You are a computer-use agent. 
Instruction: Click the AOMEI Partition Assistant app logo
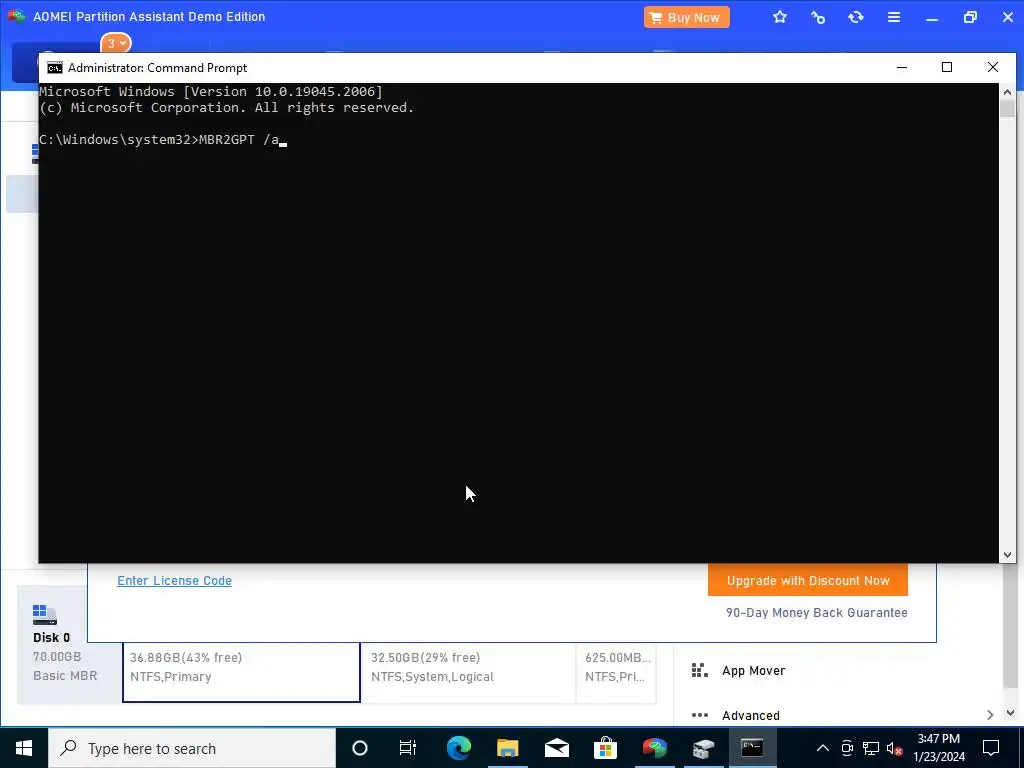click(x=16, y=16)
